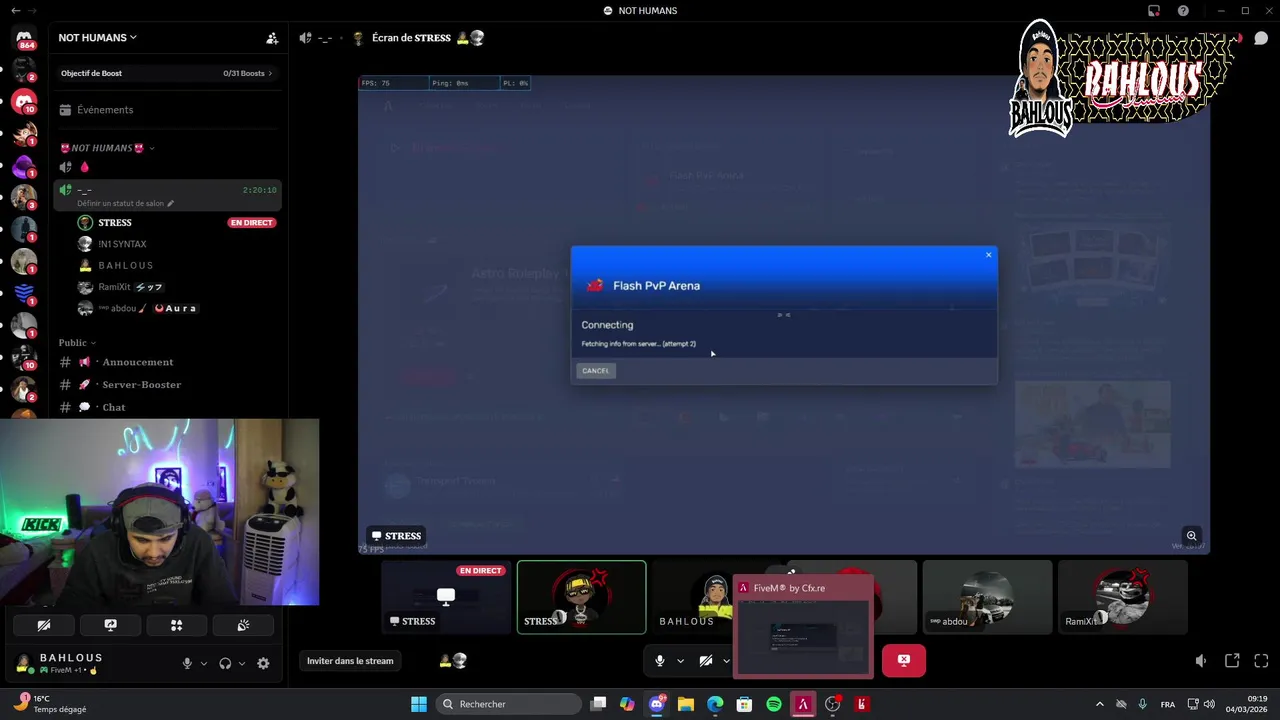
Task: Click EN DIRECT badge next to STRESS
Action: coord(251,223)
